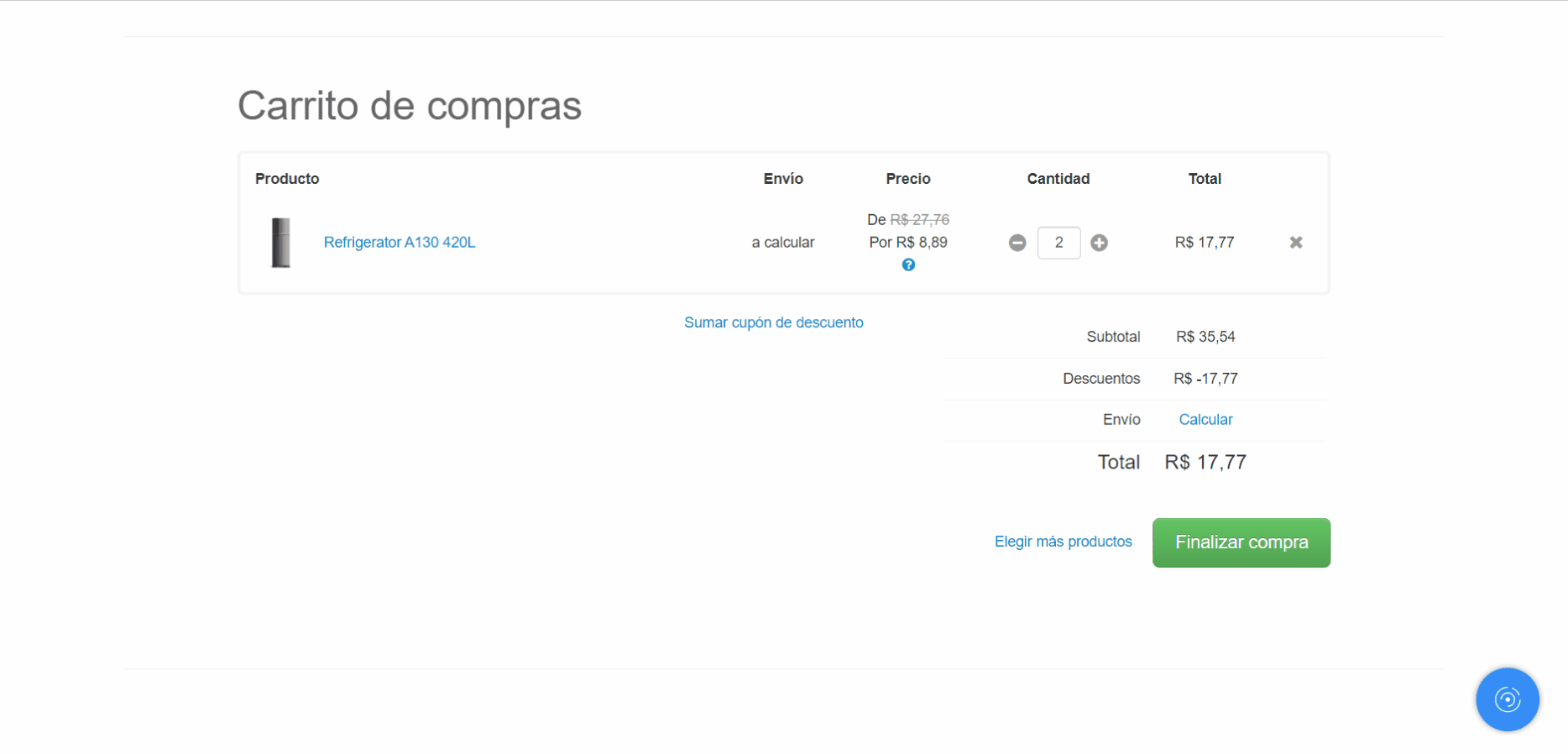Click the Carrito de compras heading
Viewport: 1568px width, 754px height.
point(410,106)
